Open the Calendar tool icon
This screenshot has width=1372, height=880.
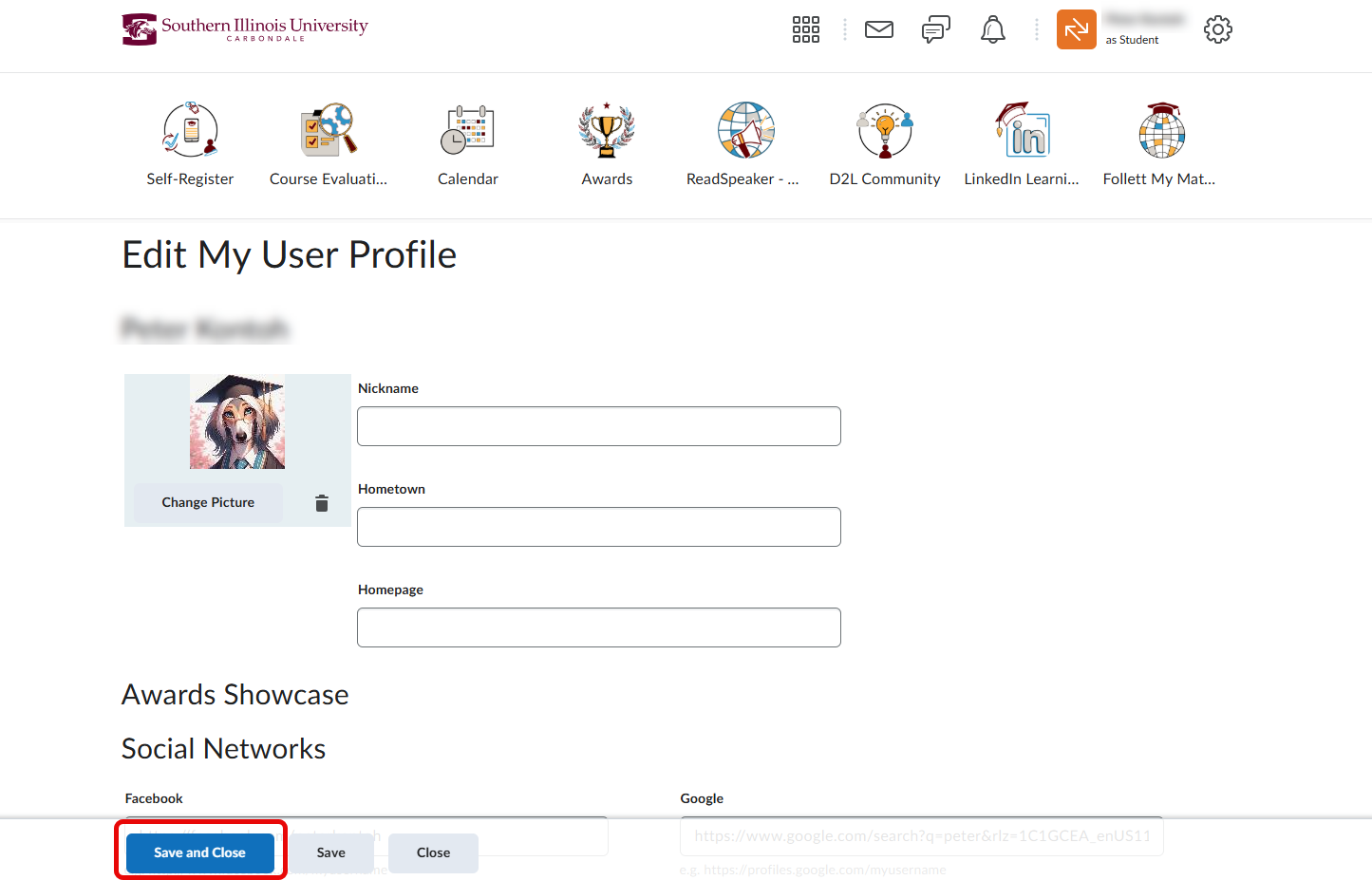[x=467, y=130]
